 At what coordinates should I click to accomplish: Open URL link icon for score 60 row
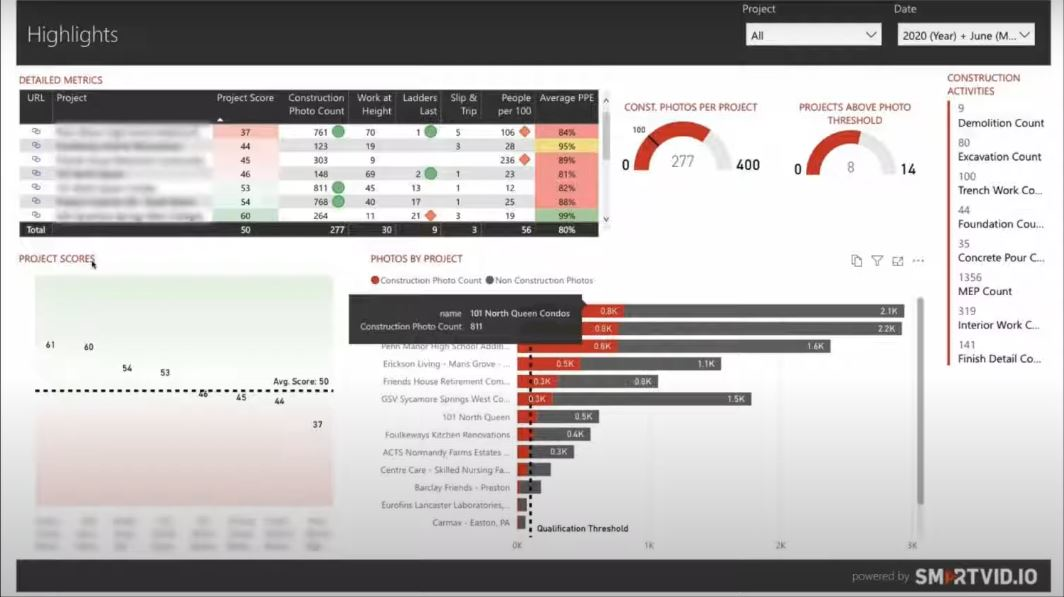(x=36, y=215)
